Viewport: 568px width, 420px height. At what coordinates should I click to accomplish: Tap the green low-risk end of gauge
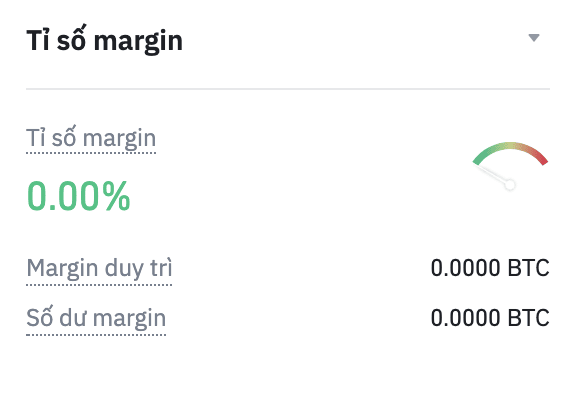point(484,157)
